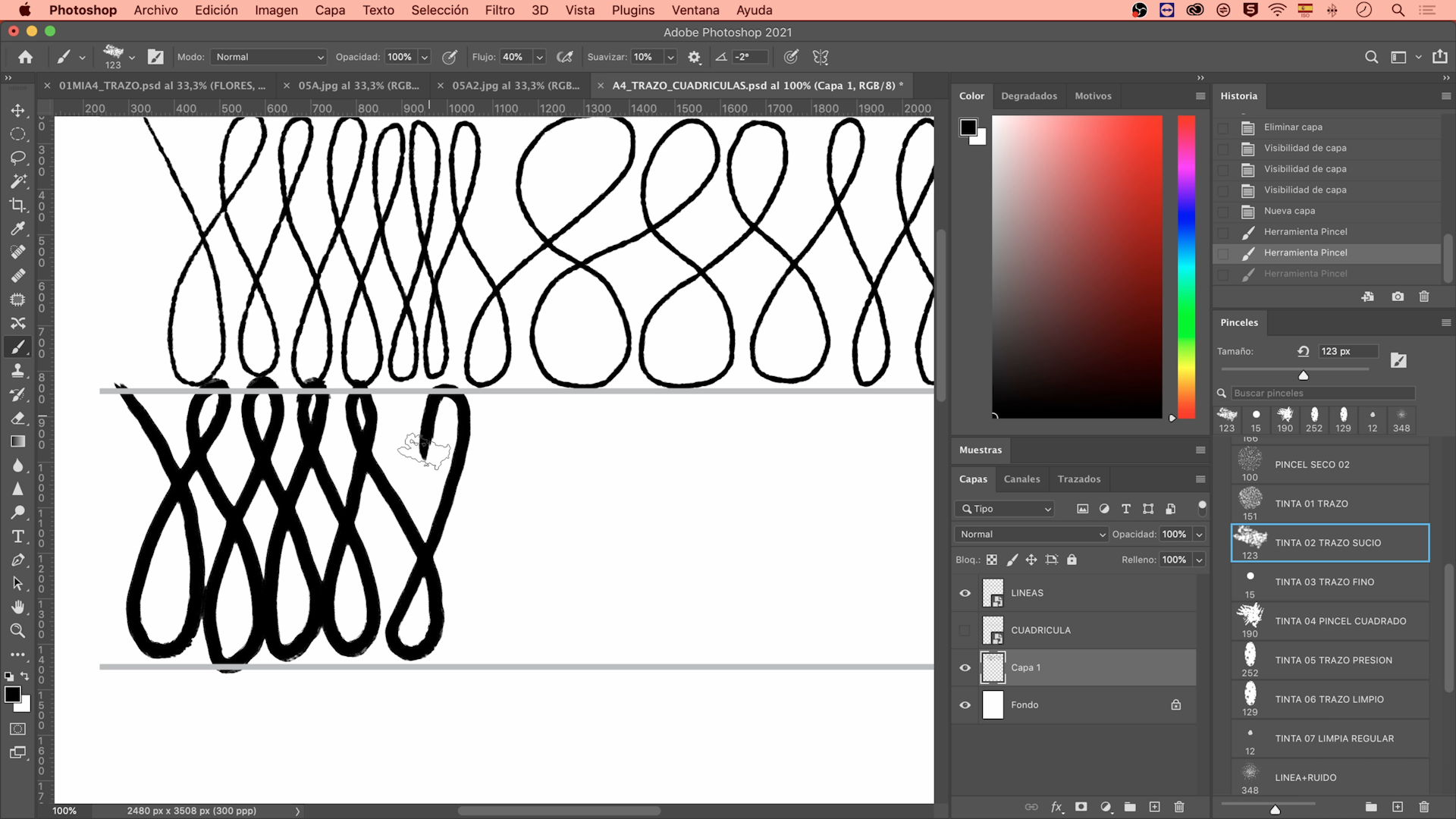
Task: Click Nueva capa history state
Action: (x=1289, y=211)
